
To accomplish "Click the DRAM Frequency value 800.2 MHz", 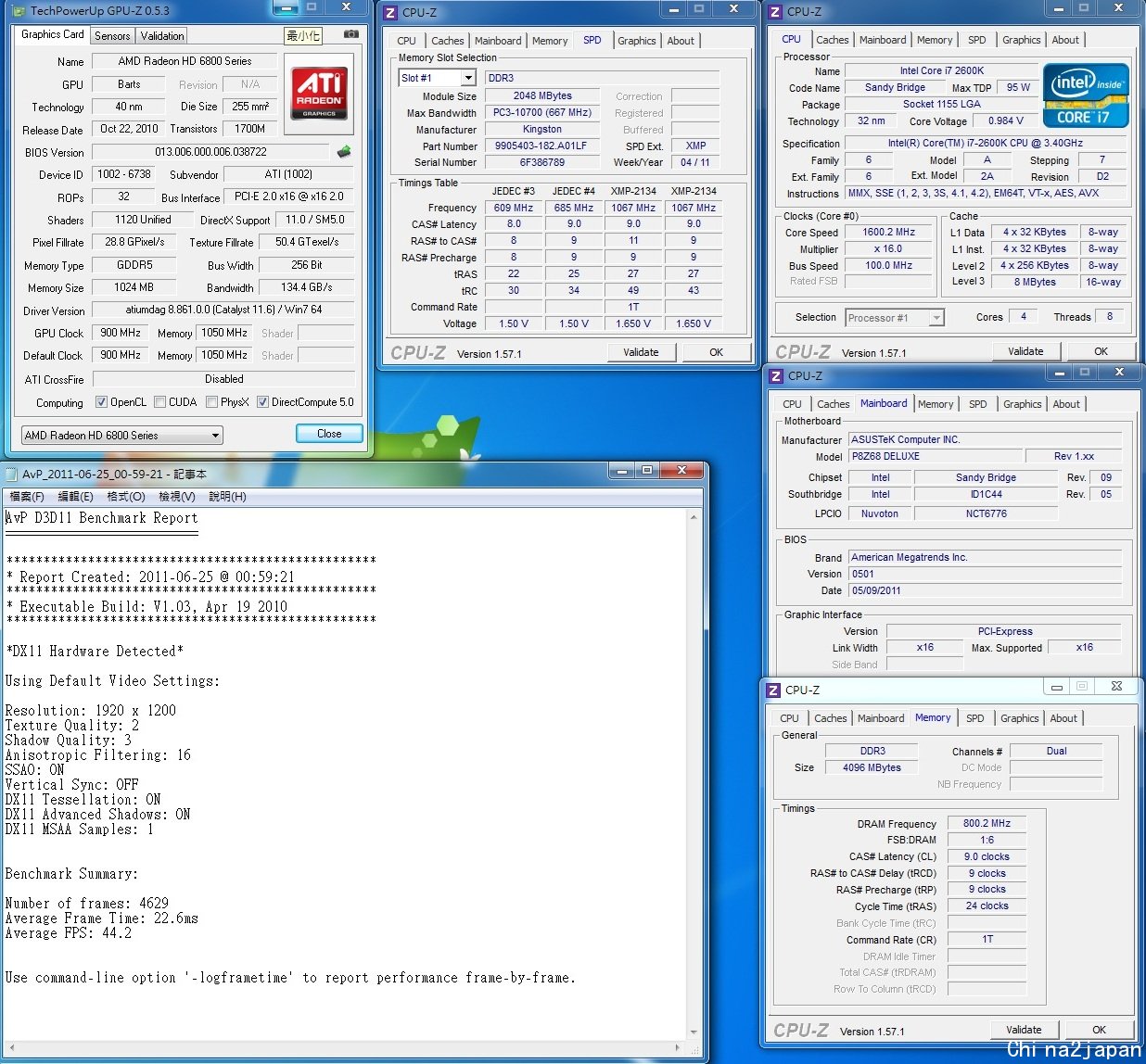I will point(987,823).
